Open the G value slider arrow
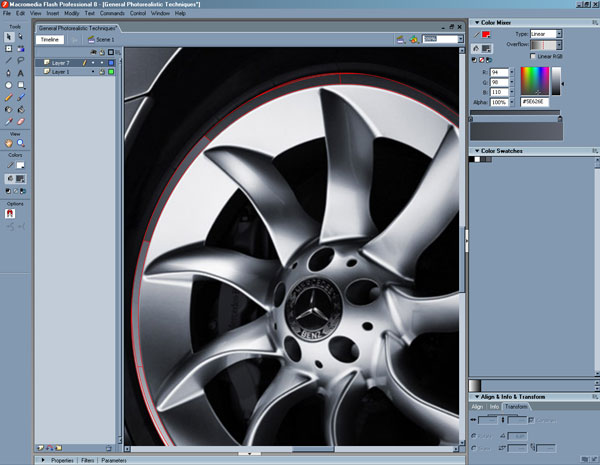This screenshot has width=600, height=465. 512,82
